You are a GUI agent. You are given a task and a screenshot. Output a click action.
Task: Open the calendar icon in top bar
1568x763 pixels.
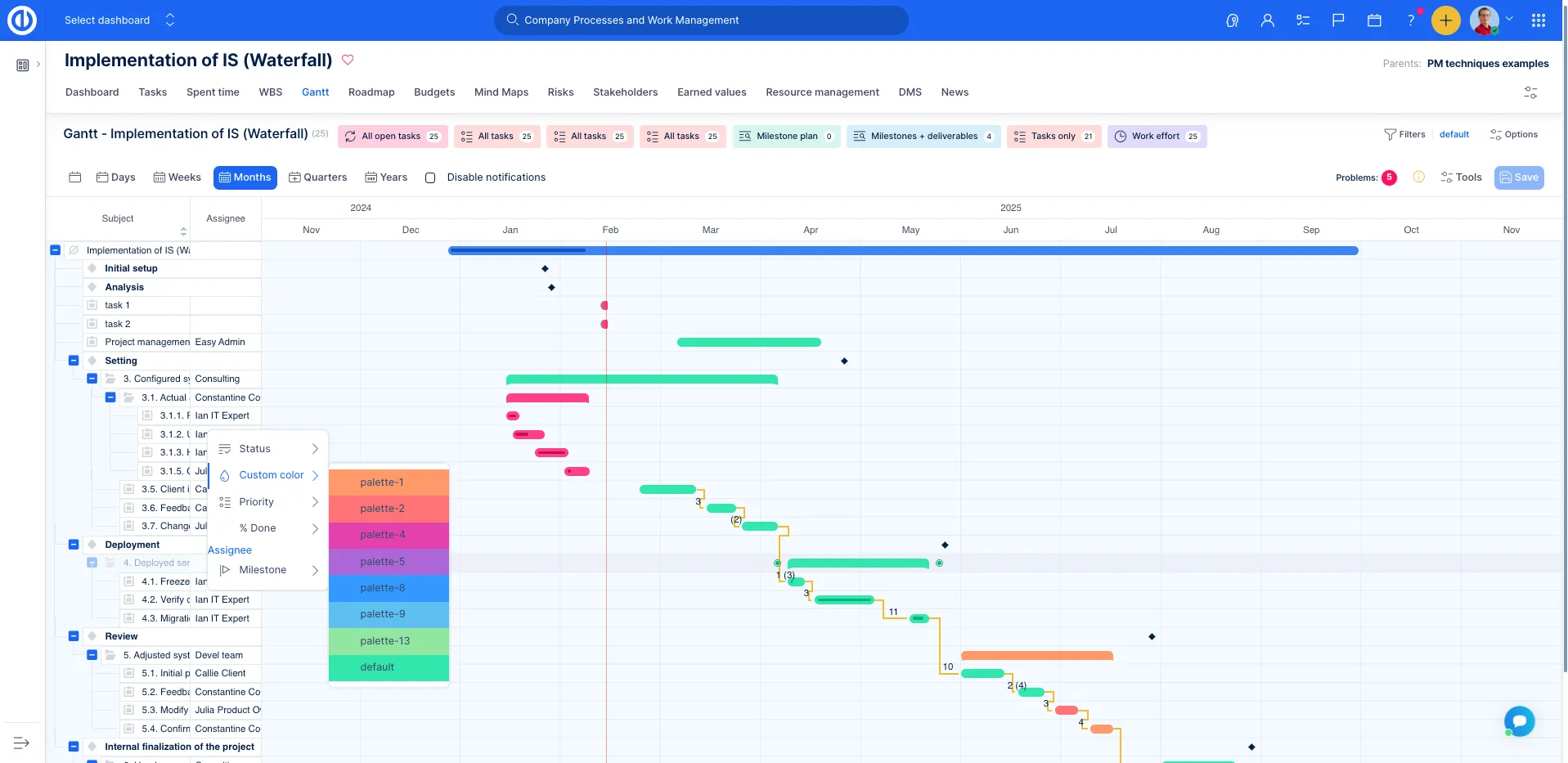coord(1374,20)
